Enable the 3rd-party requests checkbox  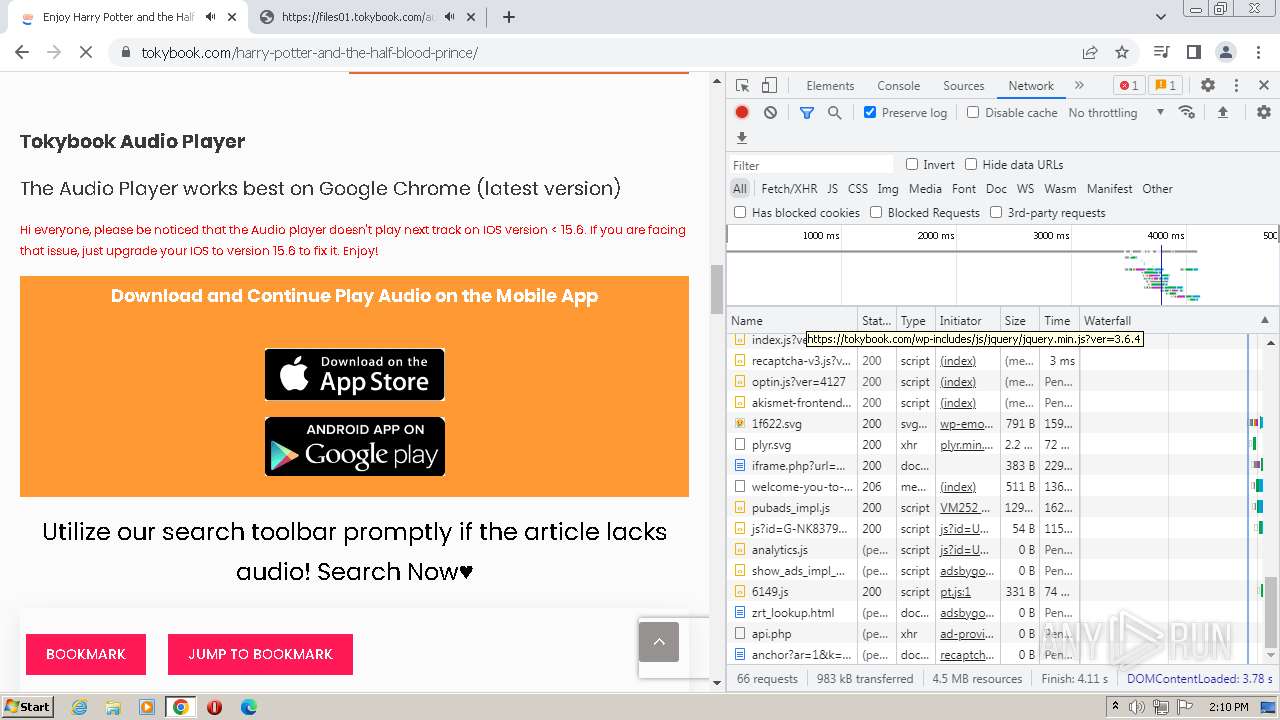[x=996, y=212]
